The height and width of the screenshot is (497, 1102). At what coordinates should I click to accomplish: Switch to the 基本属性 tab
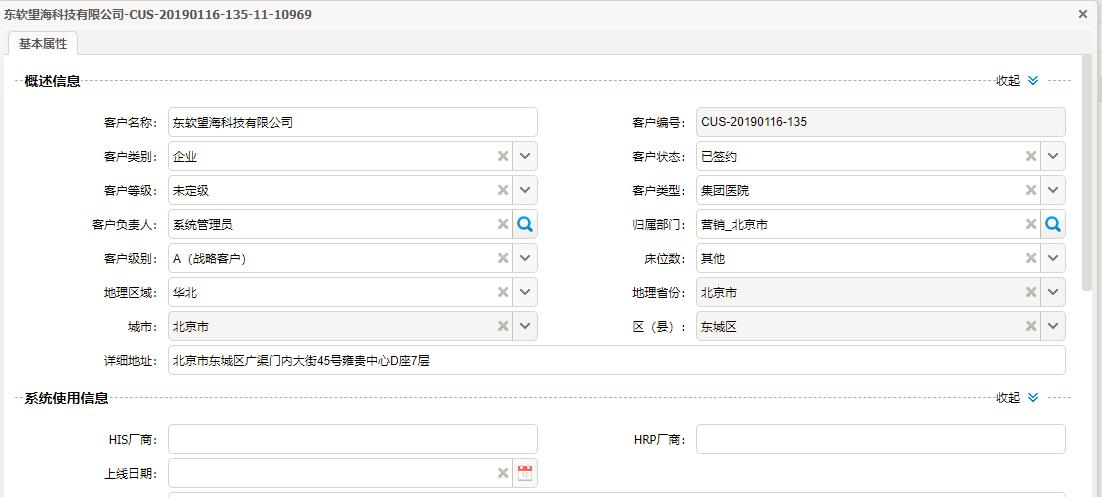(x=43, y=44)
